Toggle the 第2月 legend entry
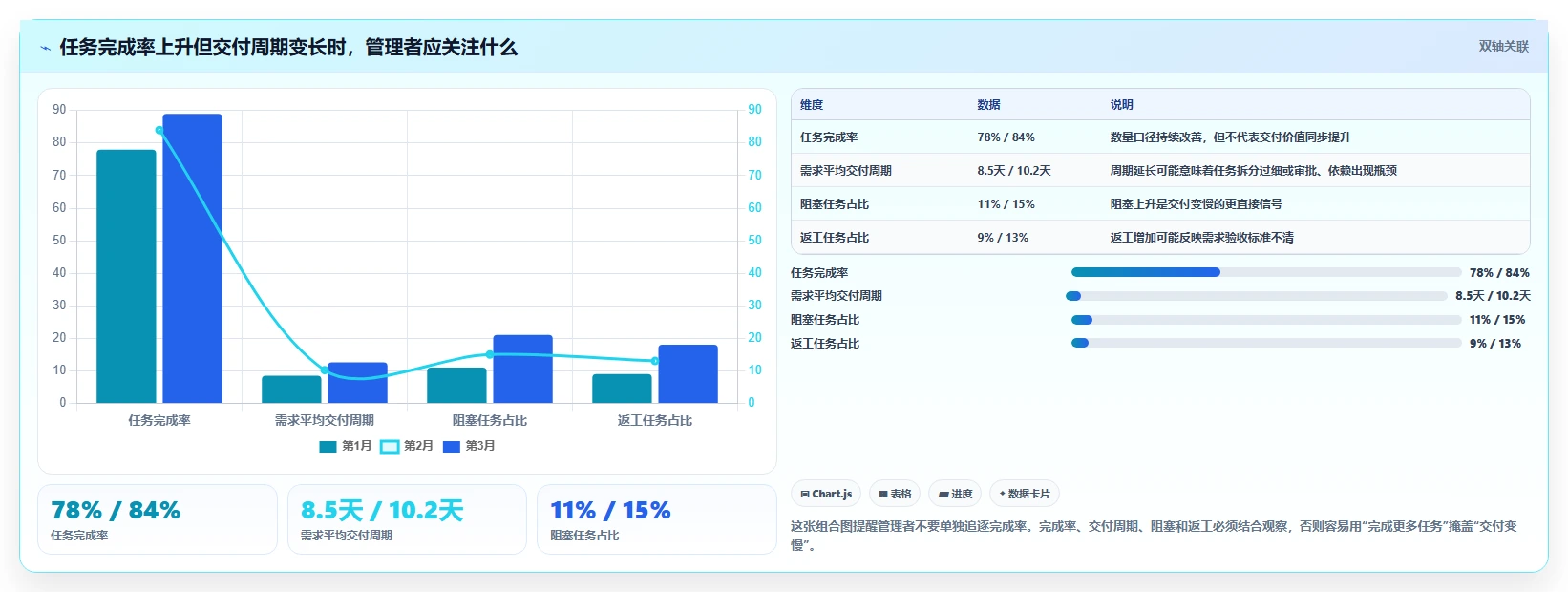Screen dimensions: 1568x592 tap(407, 446)
